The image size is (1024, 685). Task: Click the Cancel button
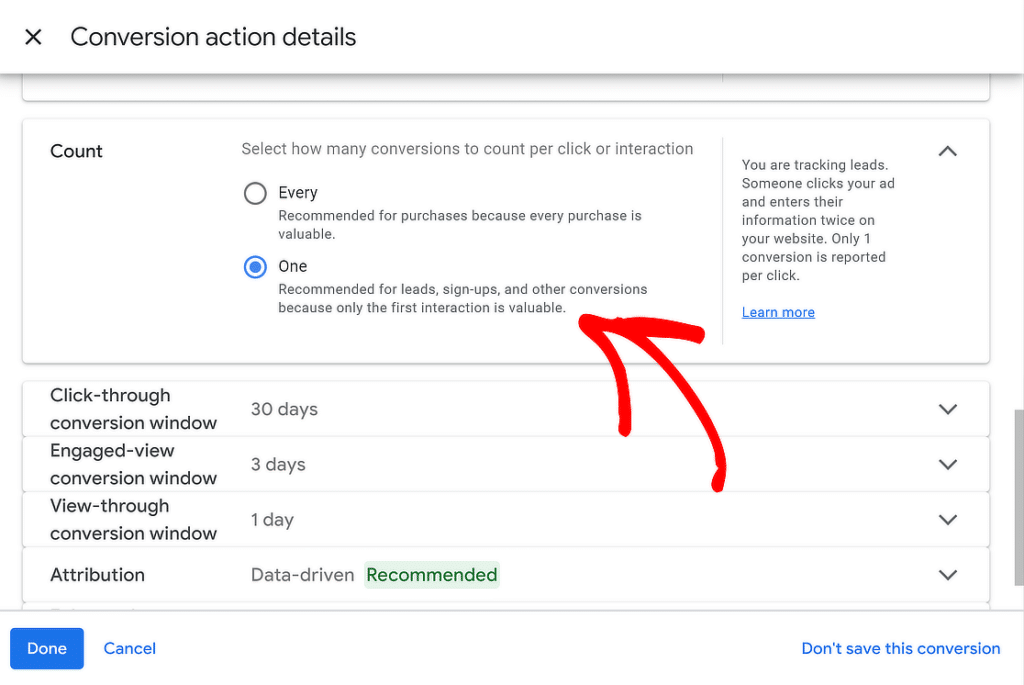[x=129, y=648]
